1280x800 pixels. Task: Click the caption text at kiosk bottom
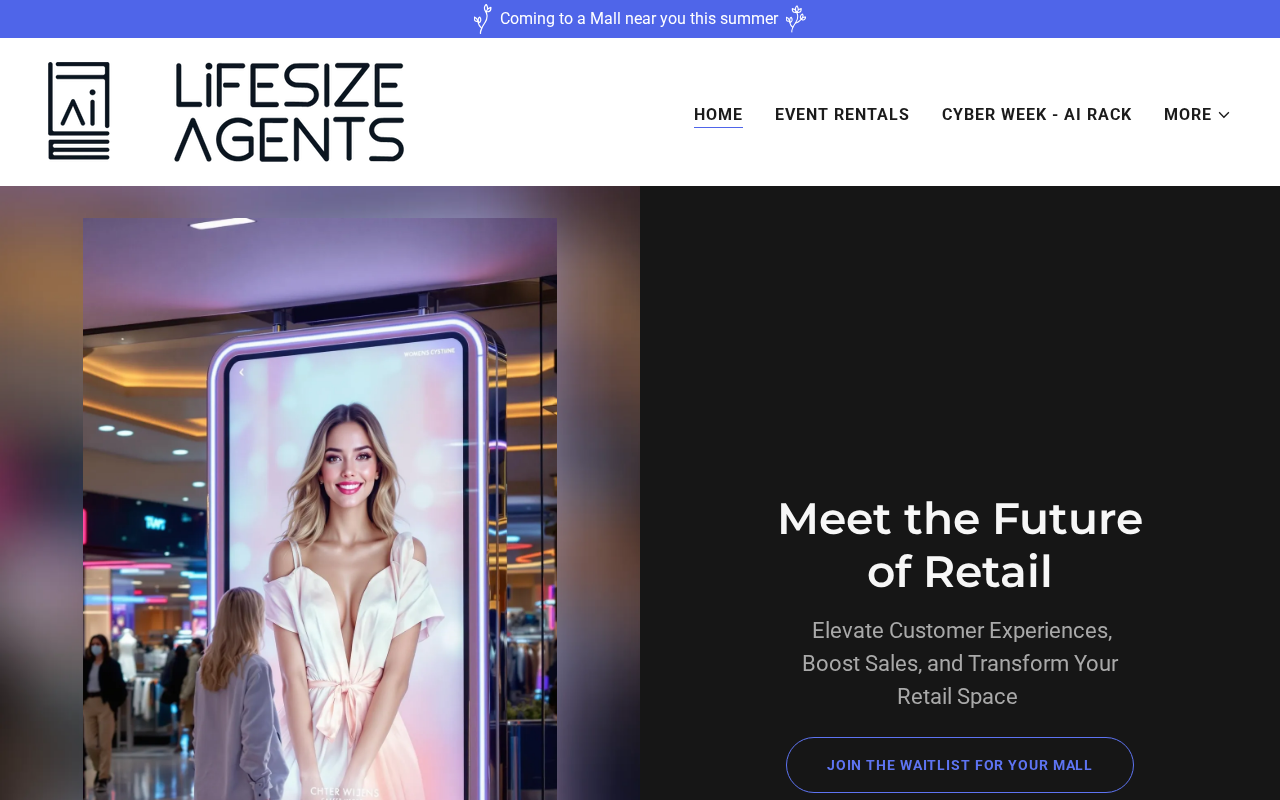345,792
